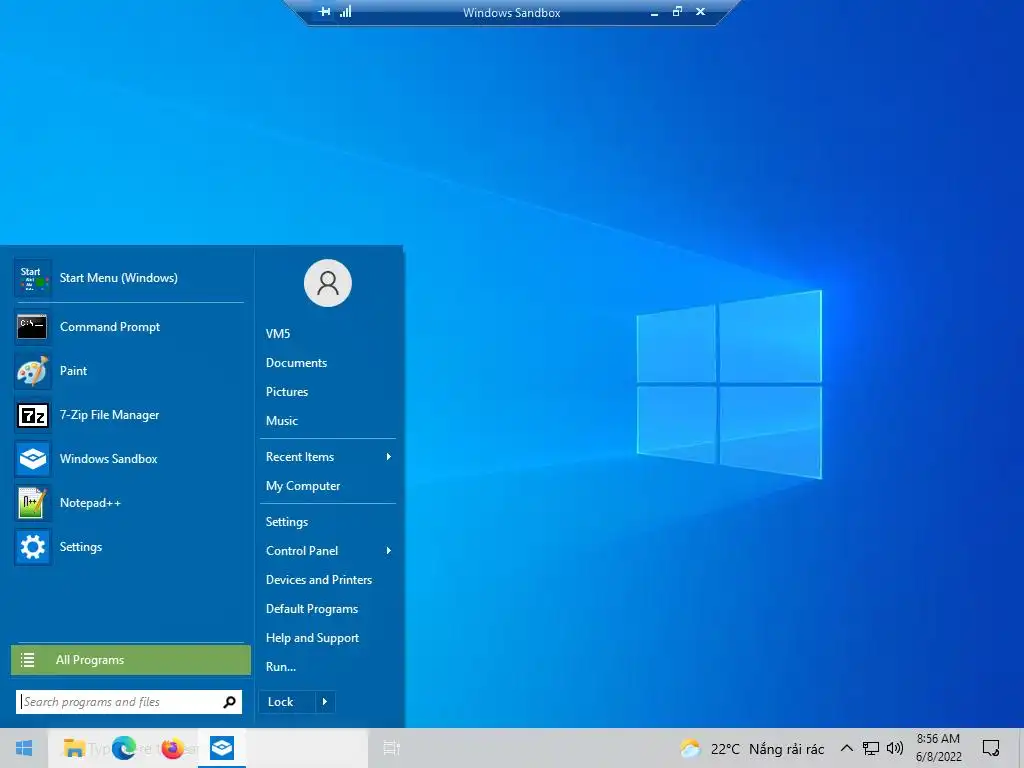Click the weather icon in taskbar

pos(690,748)
